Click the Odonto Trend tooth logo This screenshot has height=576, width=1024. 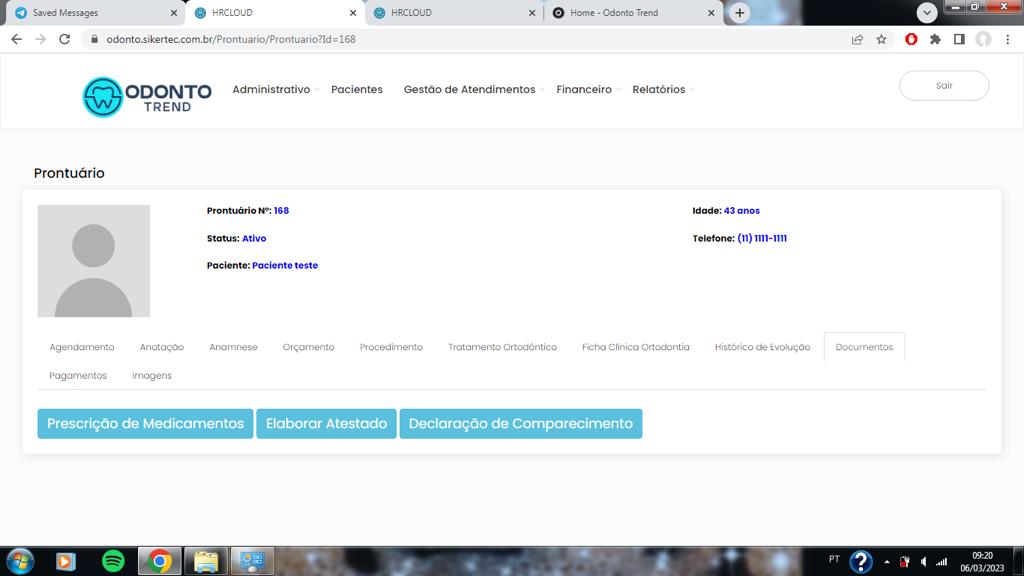click(x=103, y=97)
